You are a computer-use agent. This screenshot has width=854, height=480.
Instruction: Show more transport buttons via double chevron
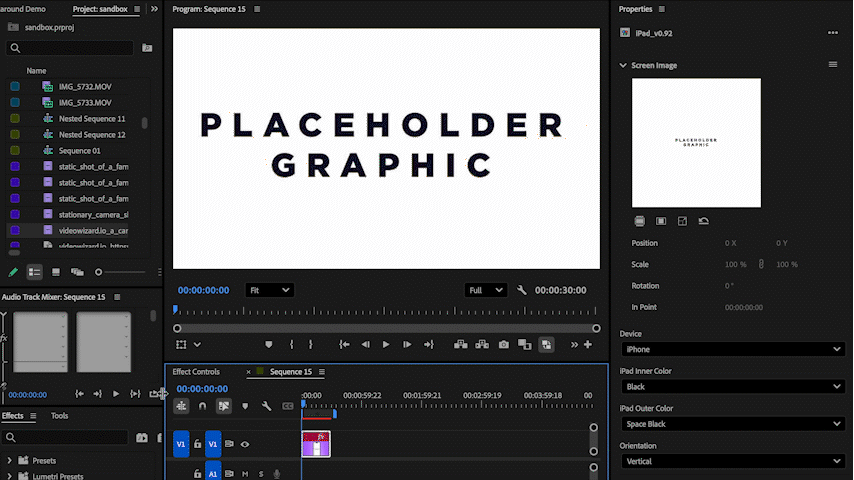point(574,345)
